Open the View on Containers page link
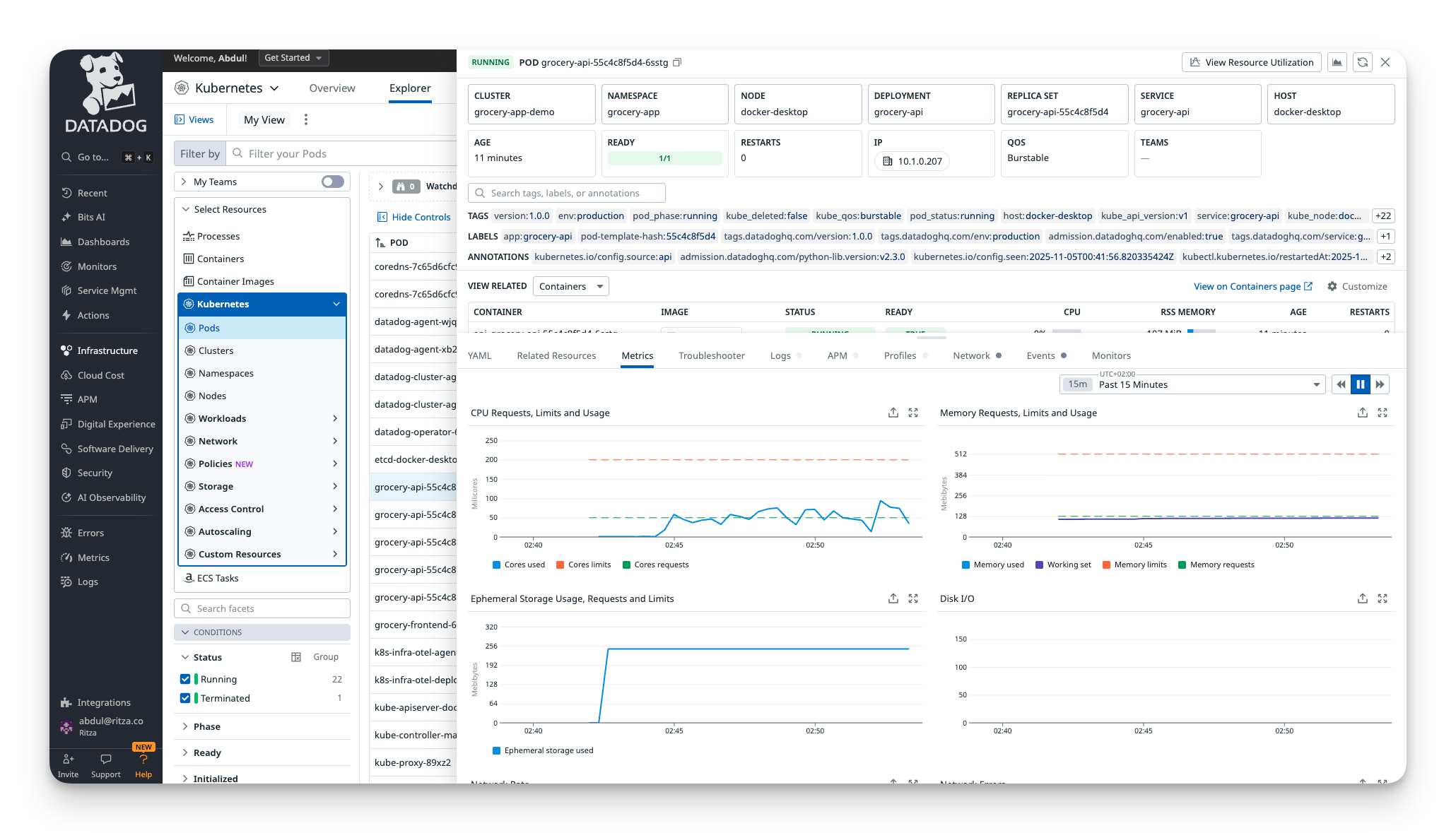1456x833 pixels. pyautogui.click(x=1248, y=286)
